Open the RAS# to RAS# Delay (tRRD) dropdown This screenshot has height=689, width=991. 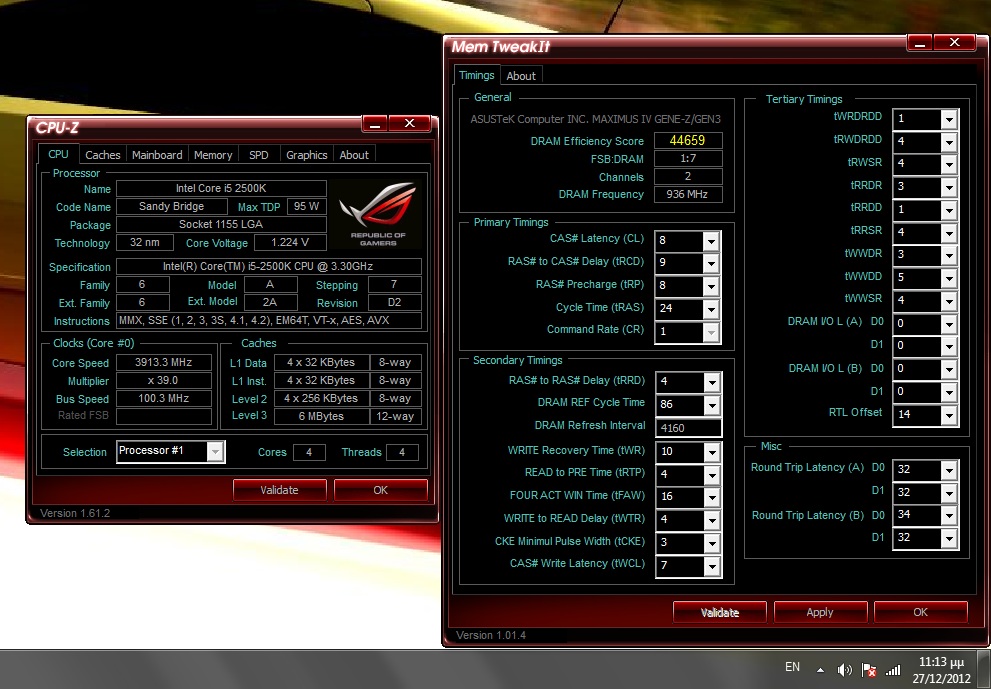[712, 382]
